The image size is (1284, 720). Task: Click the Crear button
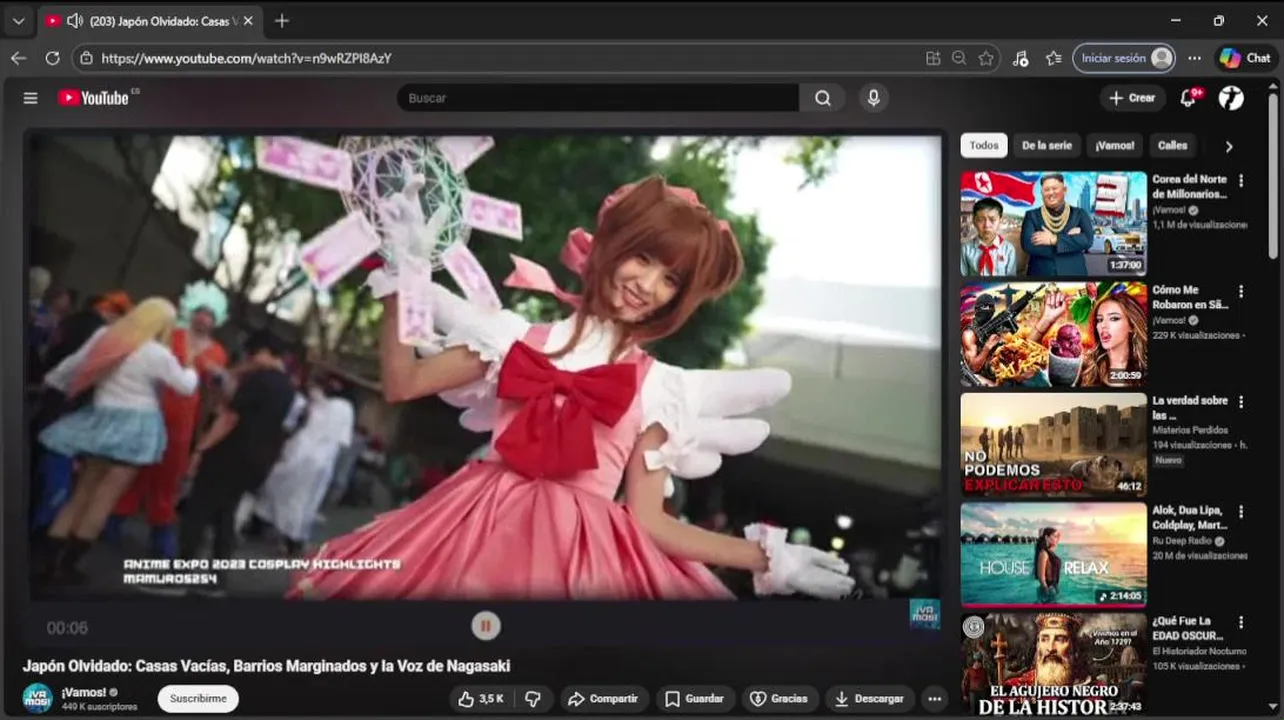(1132, 98)
